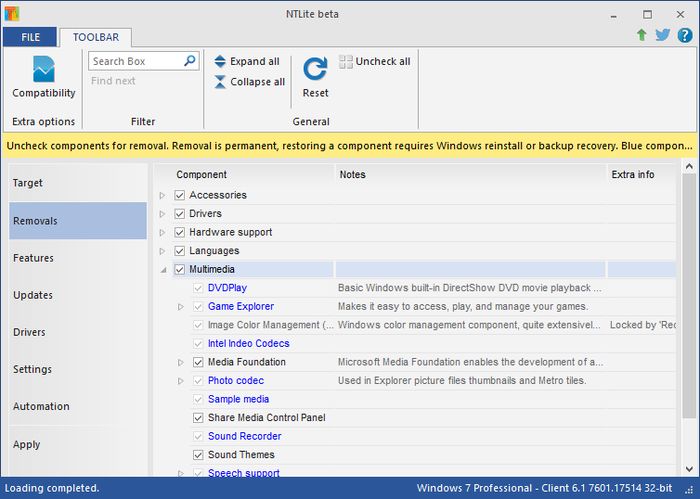
Task: Open the Twitter bird icon link
Action: tap(662, 35)
